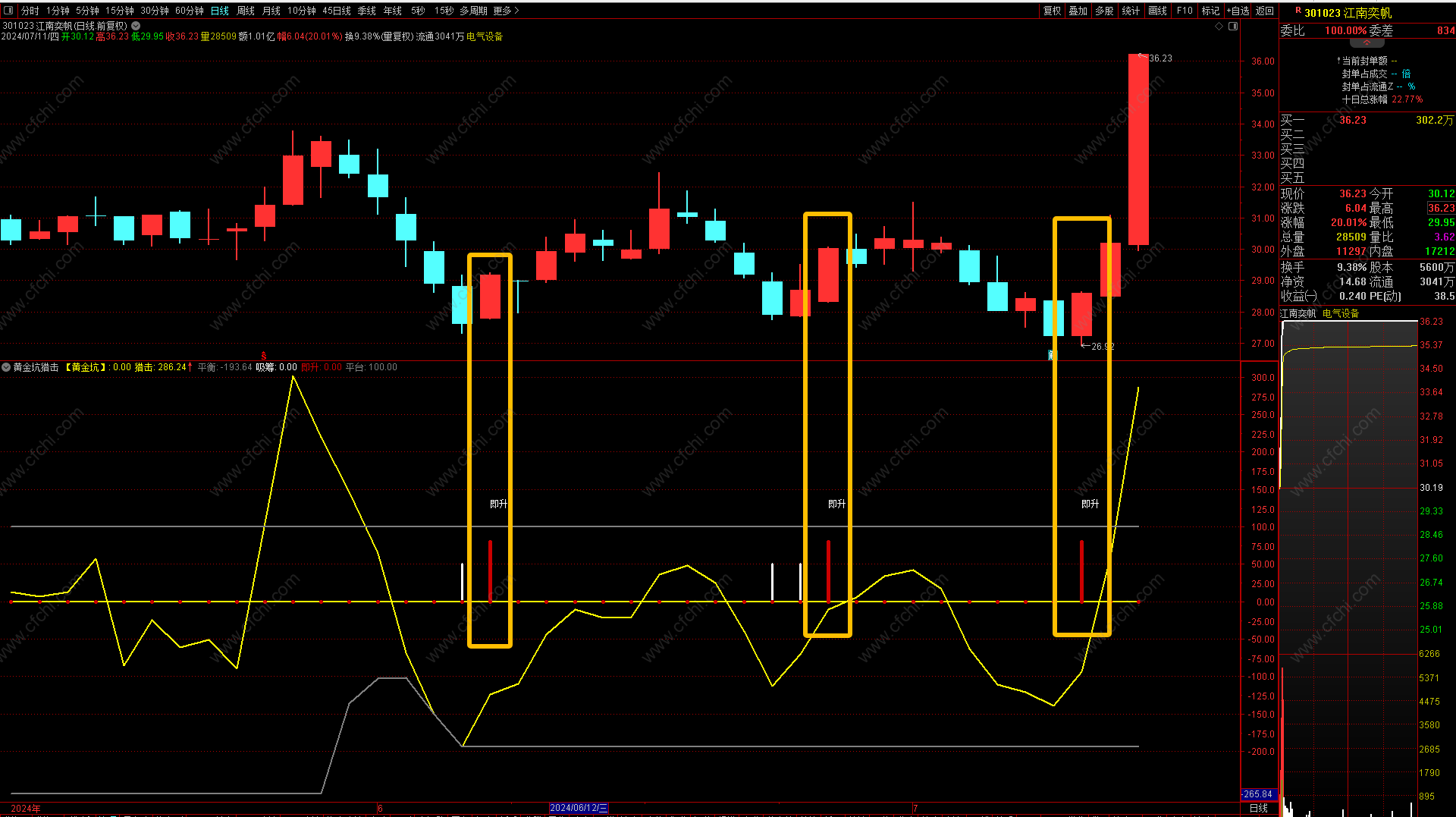Open the 更多 periods menu
Screen dimensions: 1456x817
pyautogui.click(x=506, y=11)
